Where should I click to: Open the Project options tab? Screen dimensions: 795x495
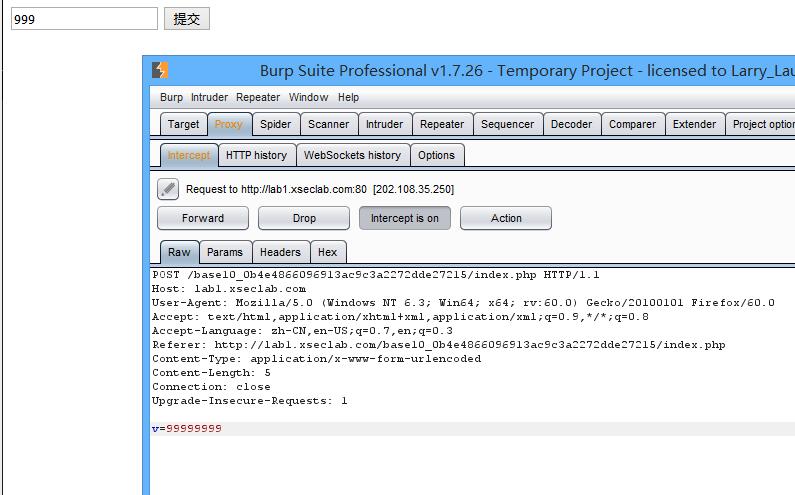[761, 124]
